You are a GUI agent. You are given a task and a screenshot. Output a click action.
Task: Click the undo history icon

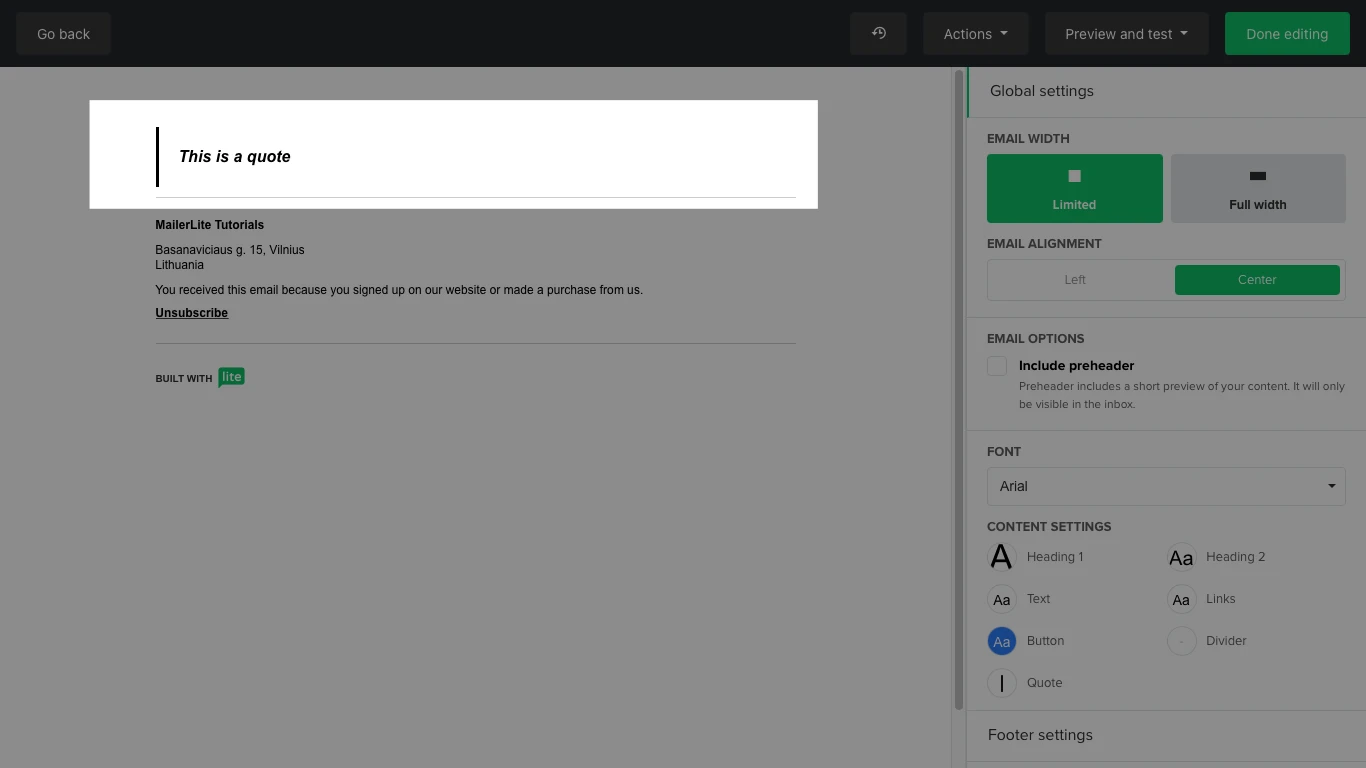[x=878, y=34]
